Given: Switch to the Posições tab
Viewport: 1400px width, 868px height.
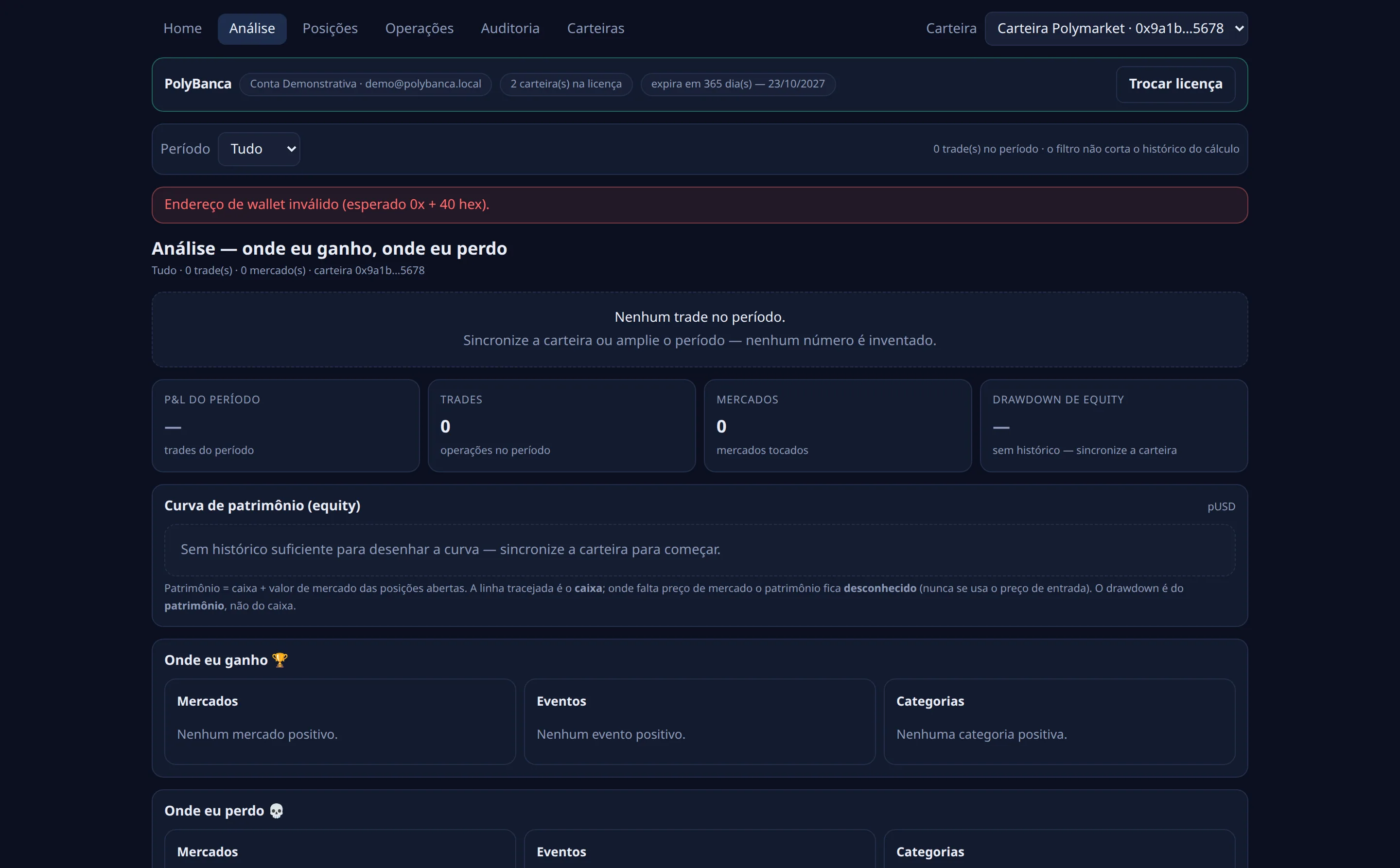Looking at the screenshot, I should pyautogui.click(x=330, y=28).
